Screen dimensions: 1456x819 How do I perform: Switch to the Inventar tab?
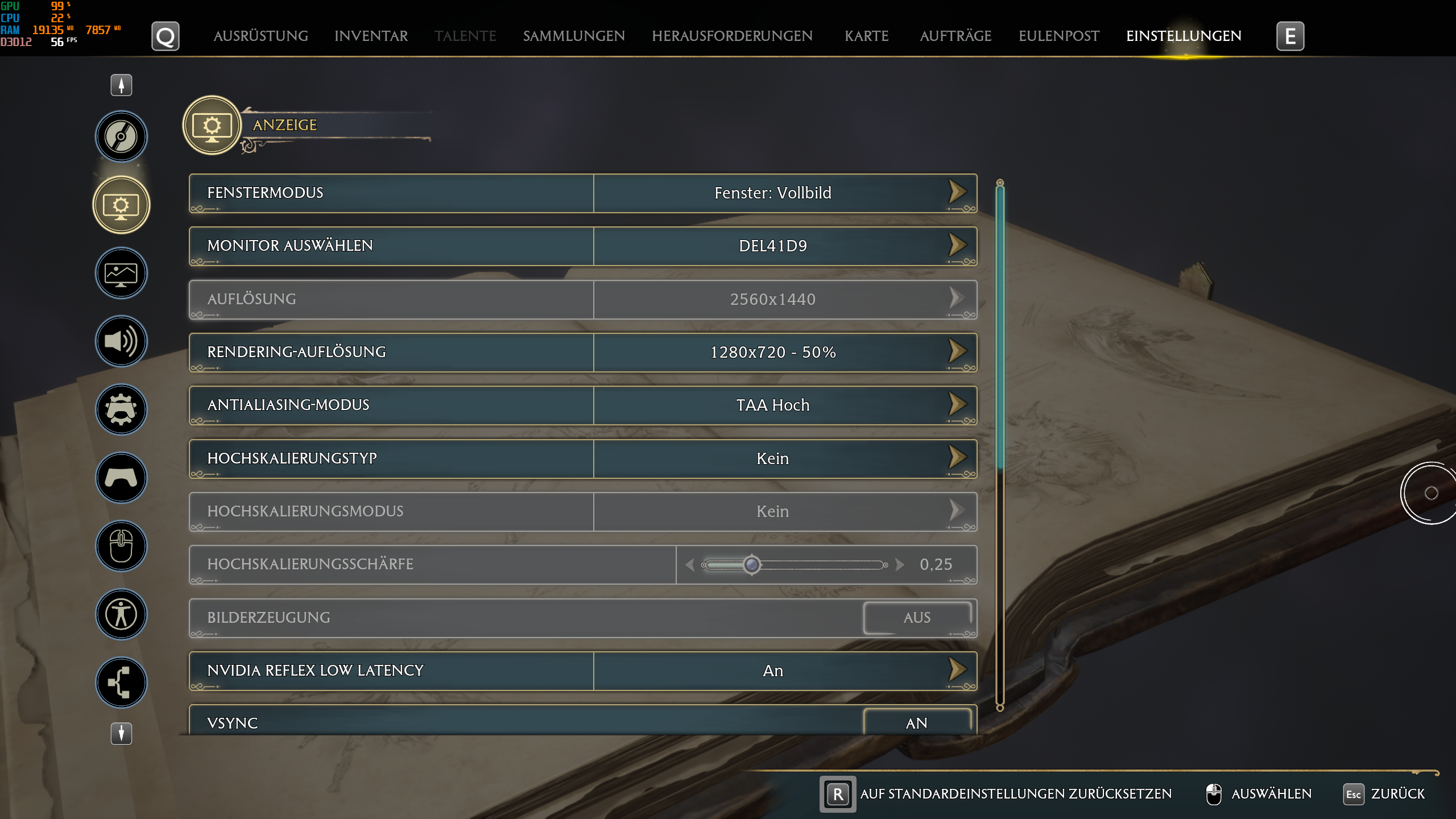click(371, 36)
